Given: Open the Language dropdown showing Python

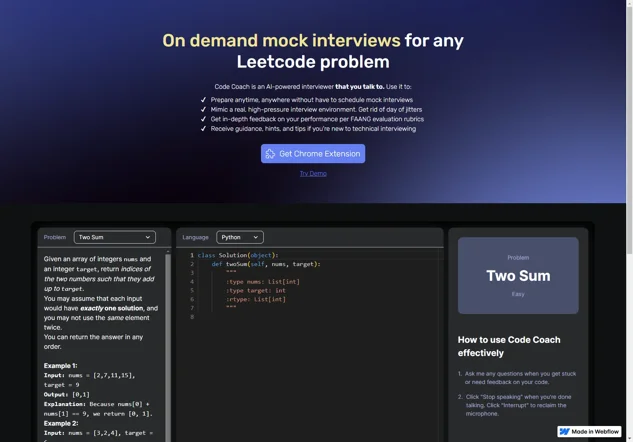Looking at the screenshot, I should point(240,237).
